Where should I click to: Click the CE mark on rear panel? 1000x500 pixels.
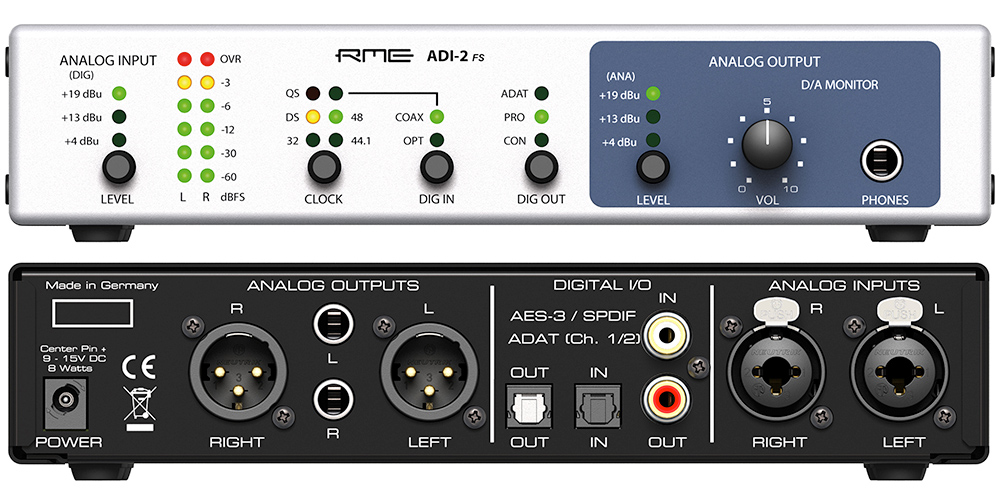(x=138, y=367)
